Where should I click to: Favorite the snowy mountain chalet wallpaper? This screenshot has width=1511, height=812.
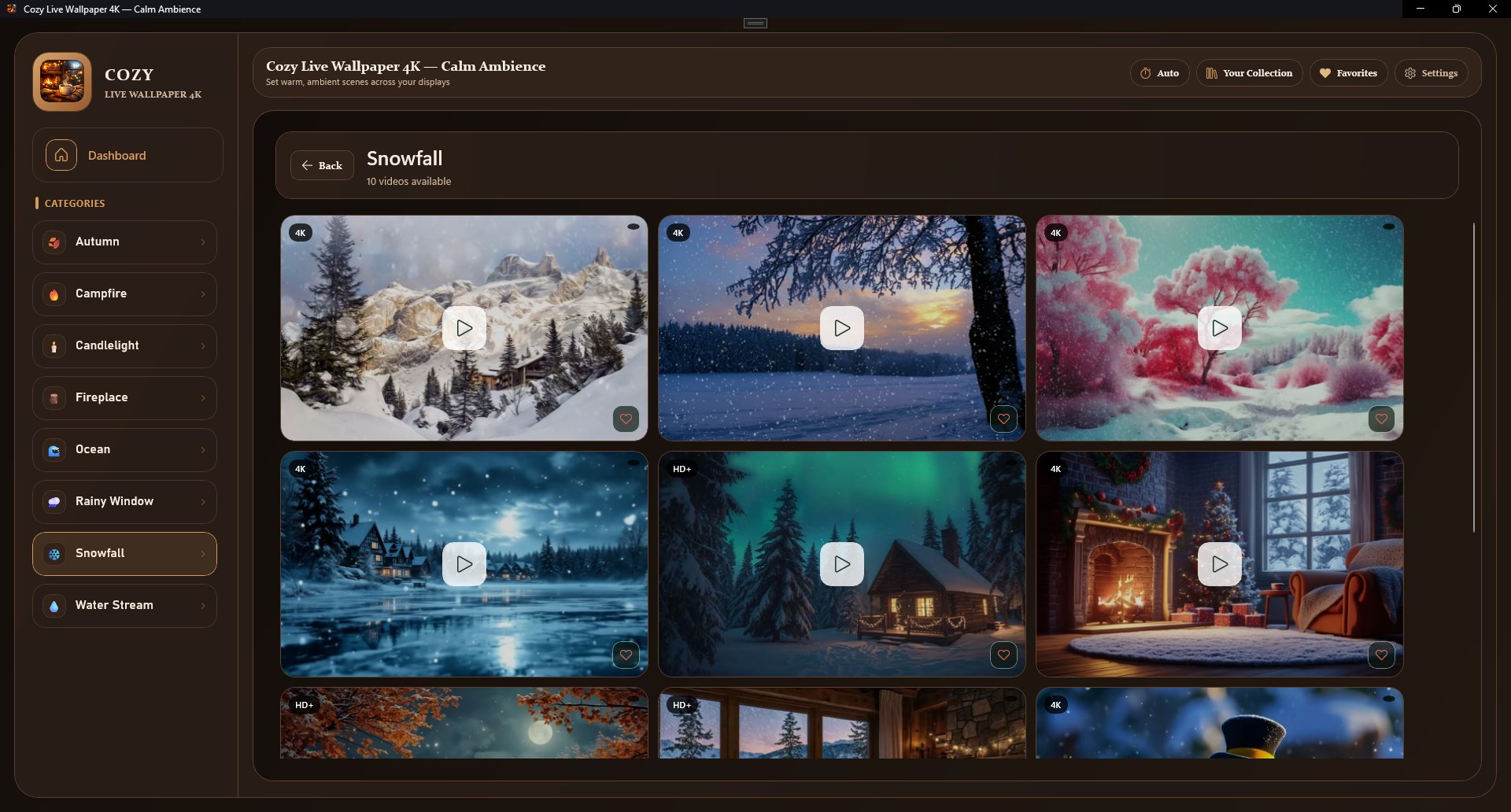pyautogui.click(x=626, y=419)
